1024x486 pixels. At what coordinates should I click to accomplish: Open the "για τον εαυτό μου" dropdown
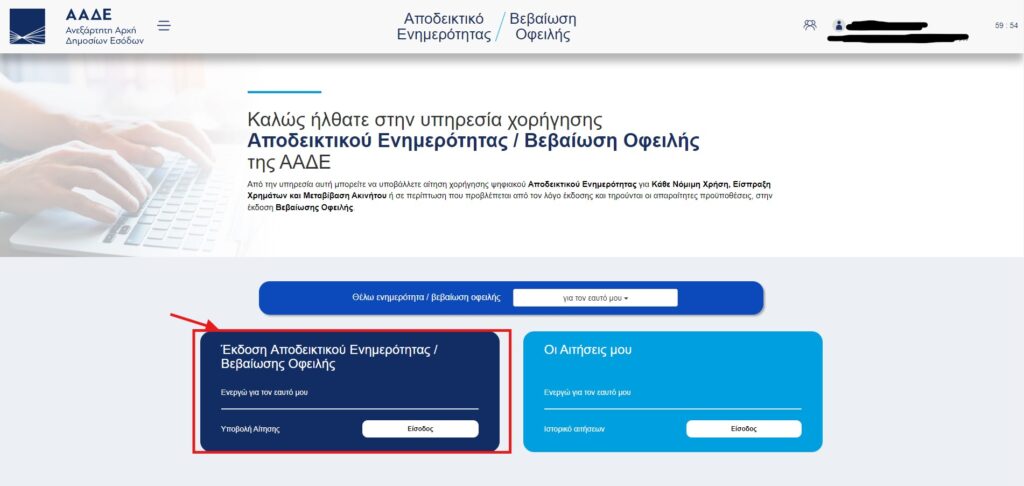[x=595, y=298]
